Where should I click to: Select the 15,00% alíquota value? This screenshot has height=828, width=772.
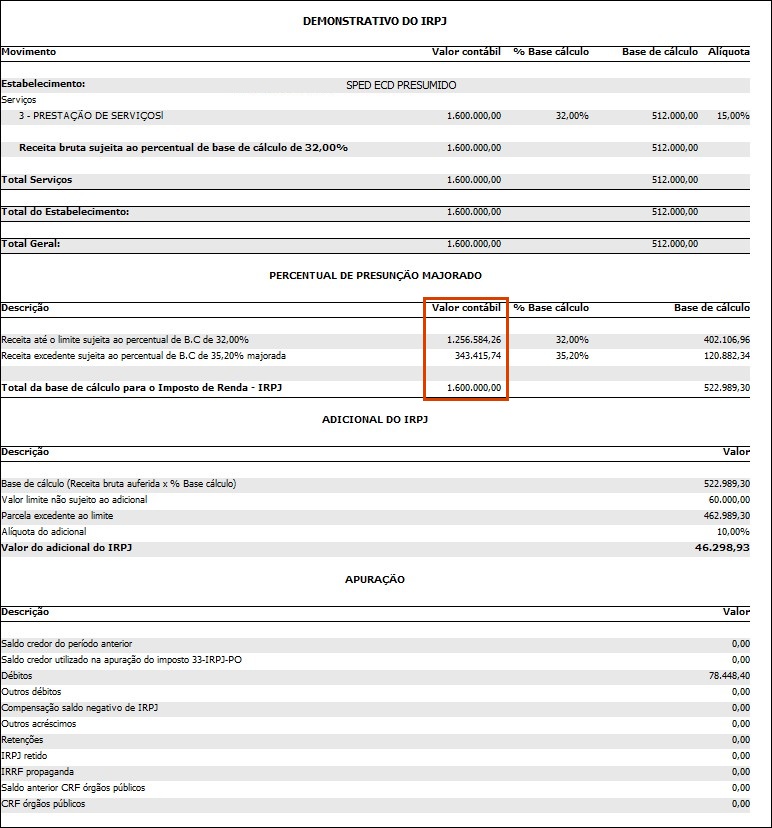click(733, 116)
